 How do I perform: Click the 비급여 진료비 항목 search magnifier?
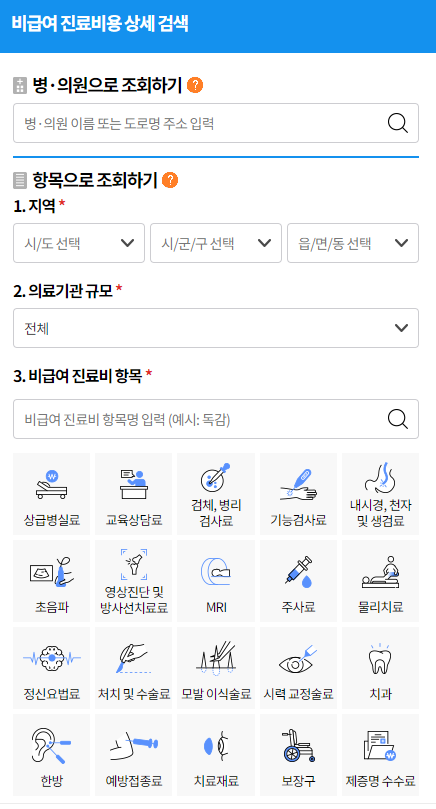coord(397,419)
